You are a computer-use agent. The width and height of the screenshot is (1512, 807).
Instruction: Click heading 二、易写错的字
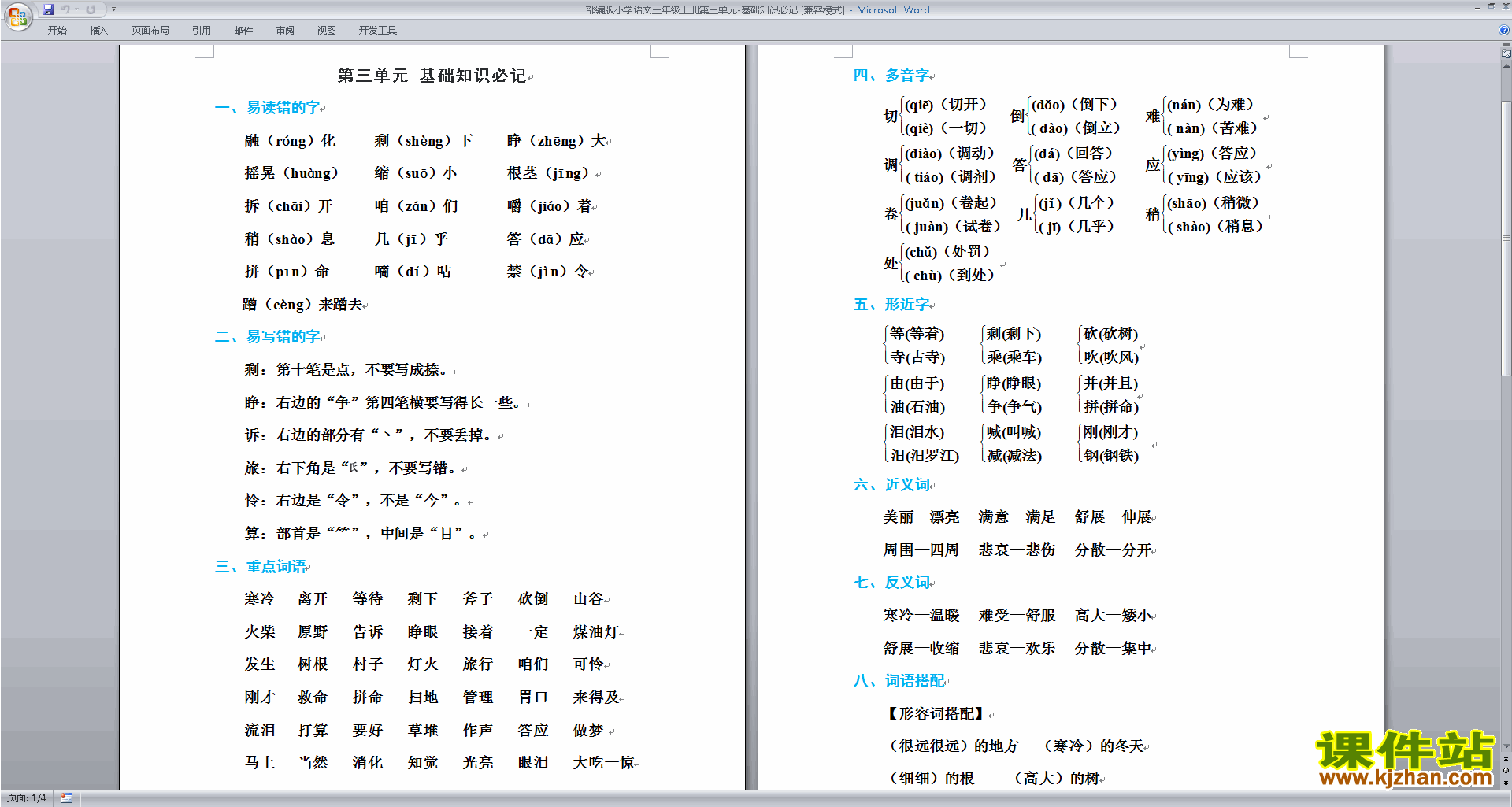(269, 337)
